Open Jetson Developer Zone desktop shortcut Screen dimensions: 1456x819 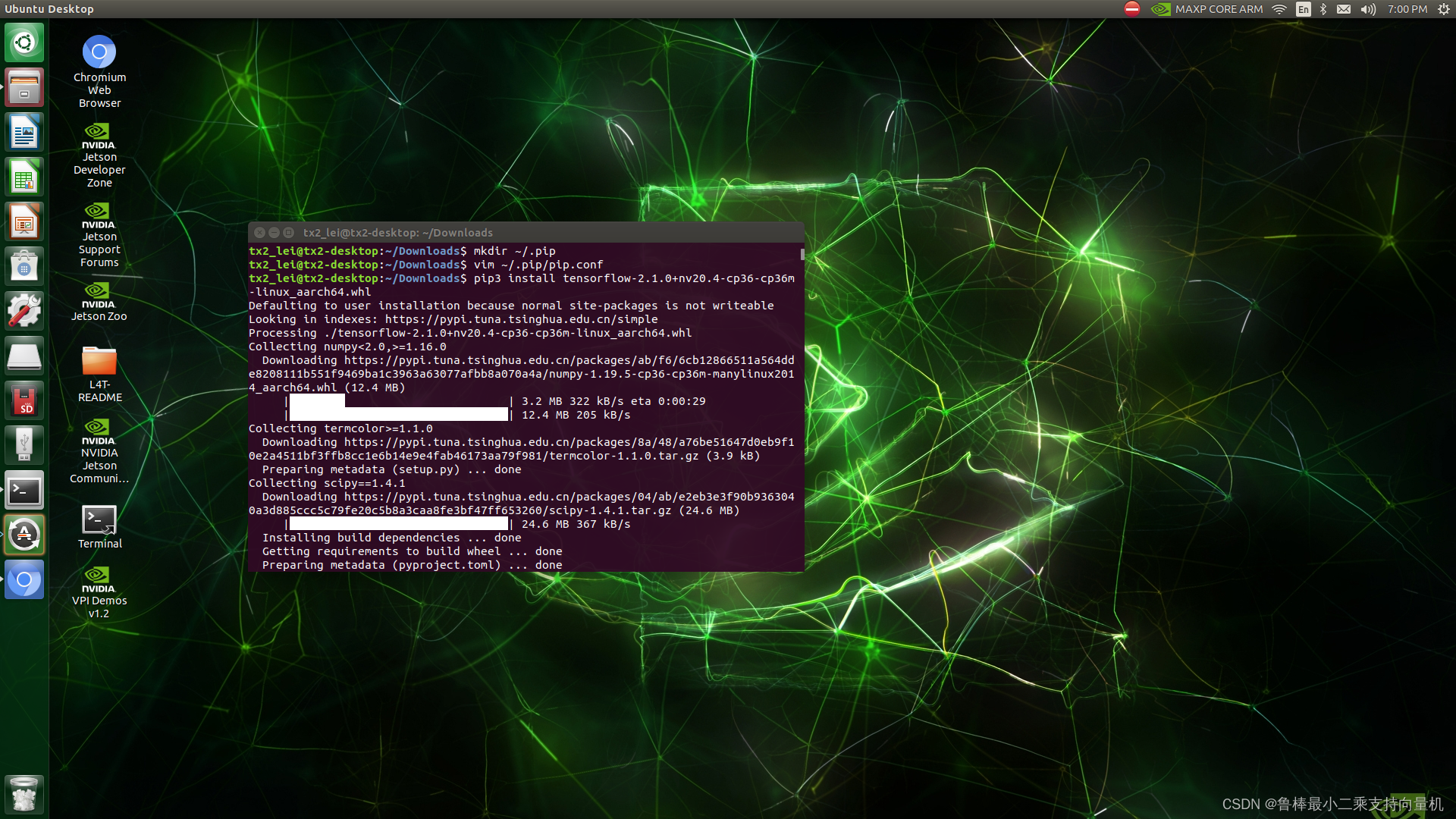(99, 155)
